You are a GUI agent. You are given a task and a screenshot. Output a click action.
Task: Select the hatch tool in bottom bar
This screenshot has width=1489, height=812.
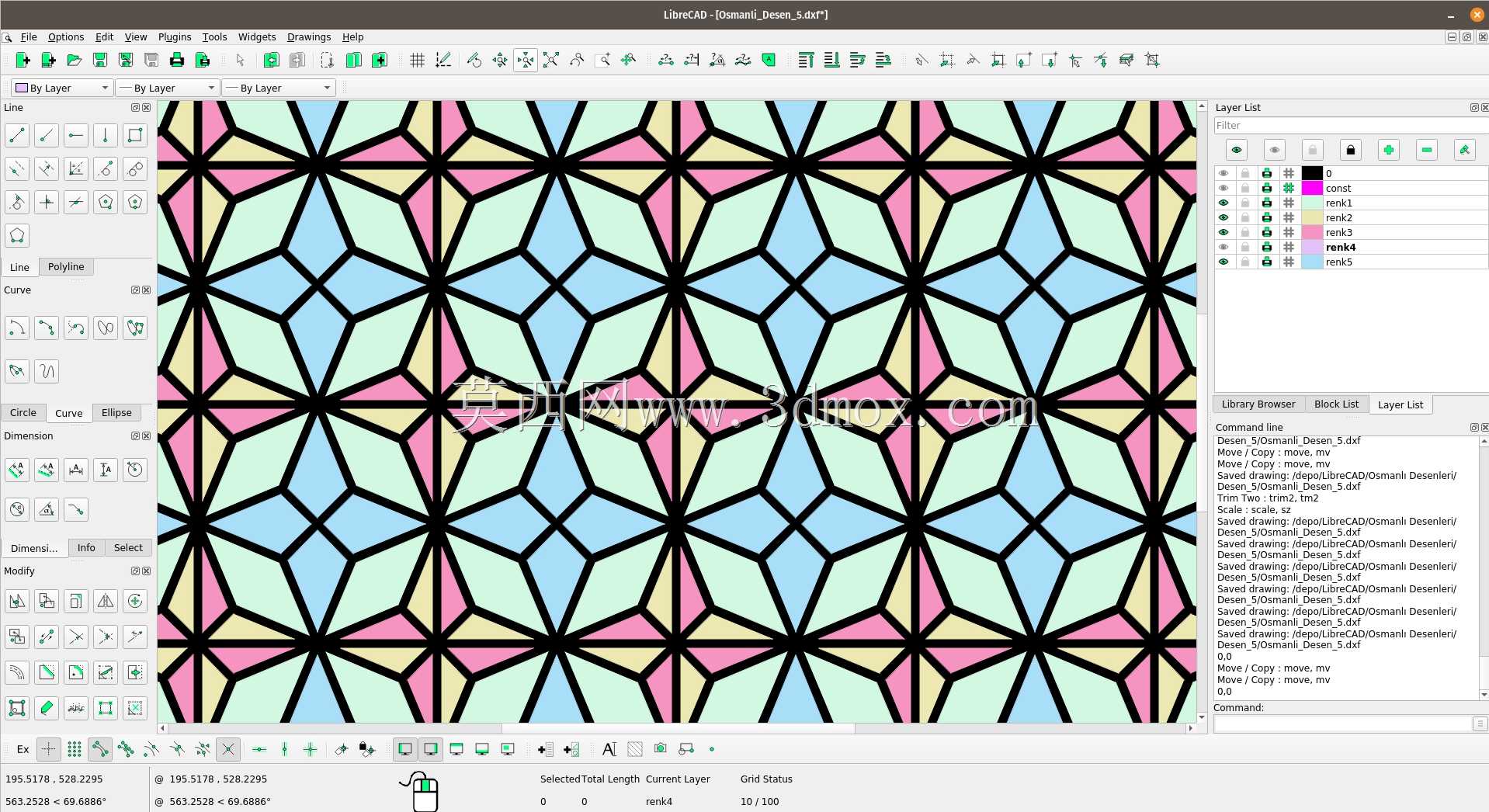tap(634, 749)
